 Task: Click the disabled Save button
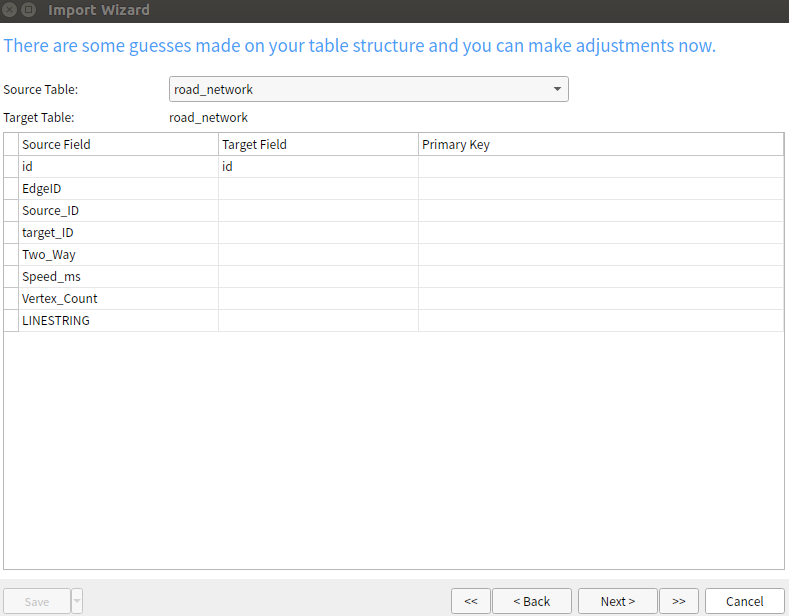(37, 601)
